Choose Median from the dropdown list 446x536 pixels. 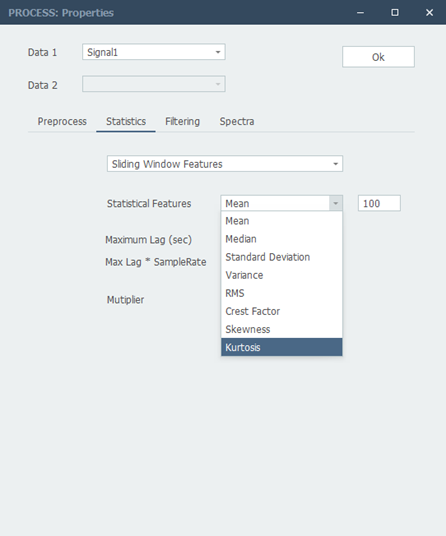282,239
